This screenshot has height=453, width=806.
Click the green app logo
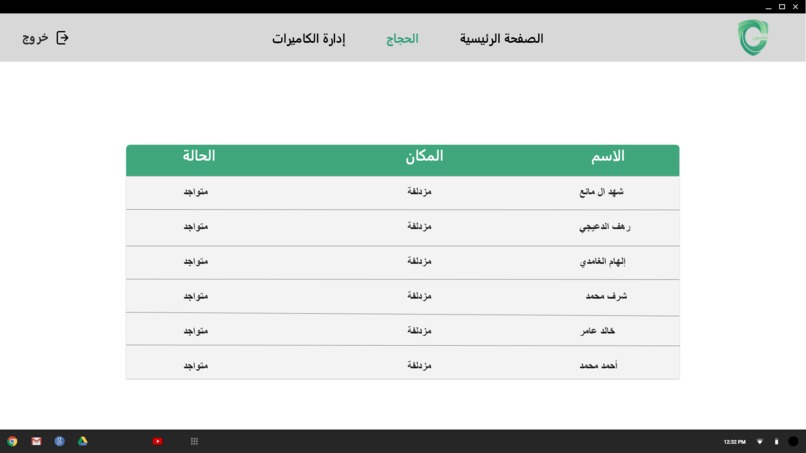[x=753, y=38]
